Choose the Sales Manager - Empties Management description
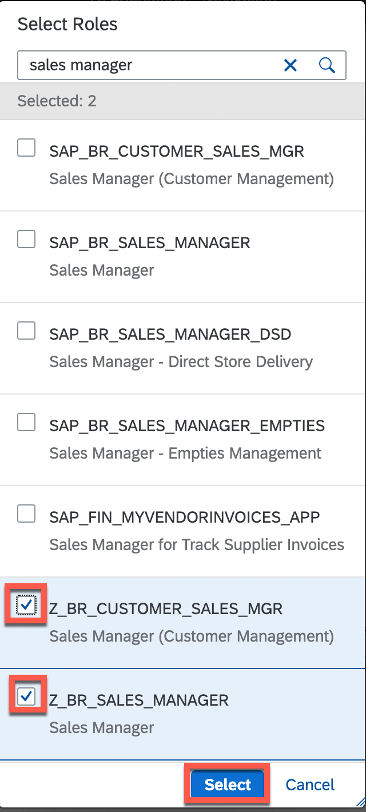The image size is (366, 812). coord(185,453)
